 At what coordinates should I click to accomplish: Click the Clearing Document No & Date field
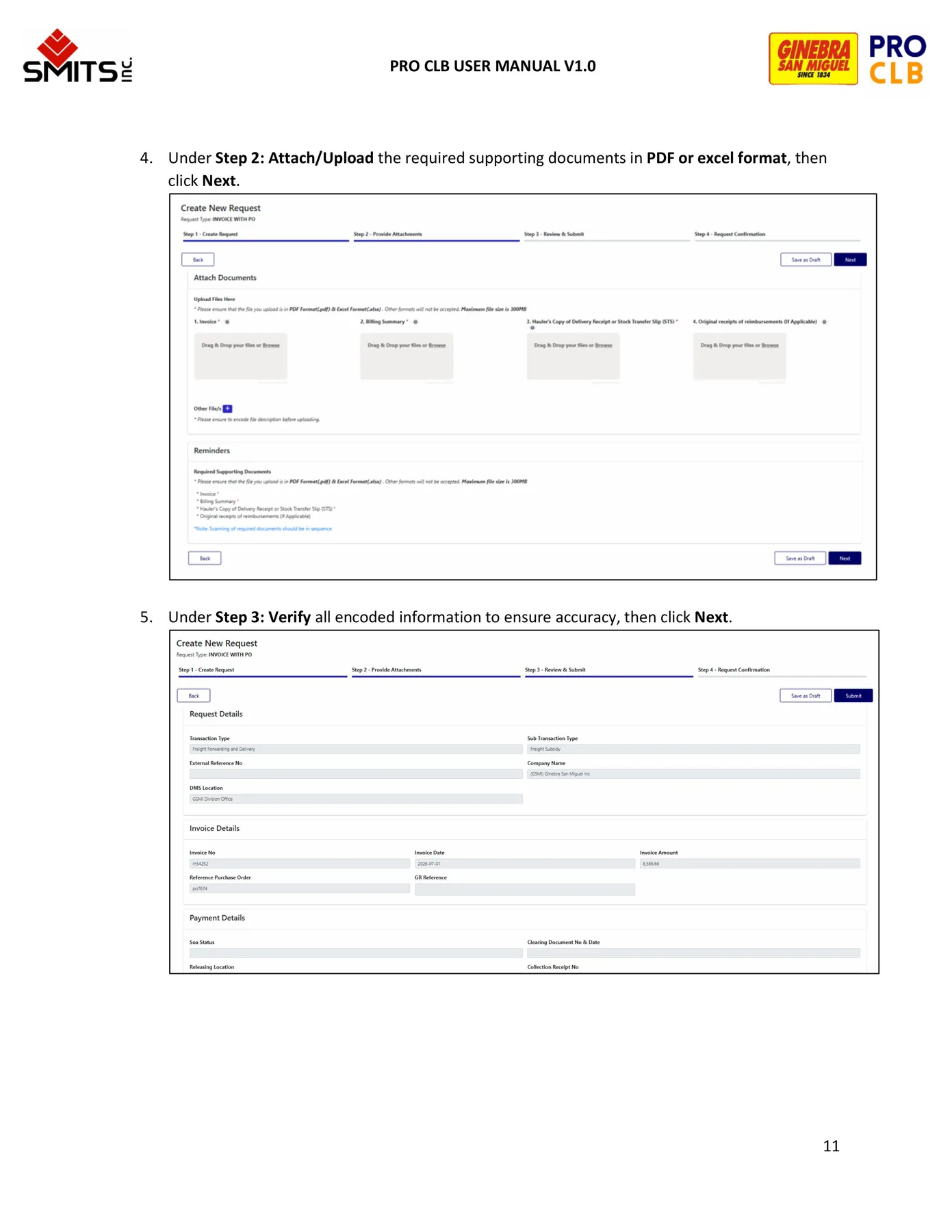[x=693, y=953]
